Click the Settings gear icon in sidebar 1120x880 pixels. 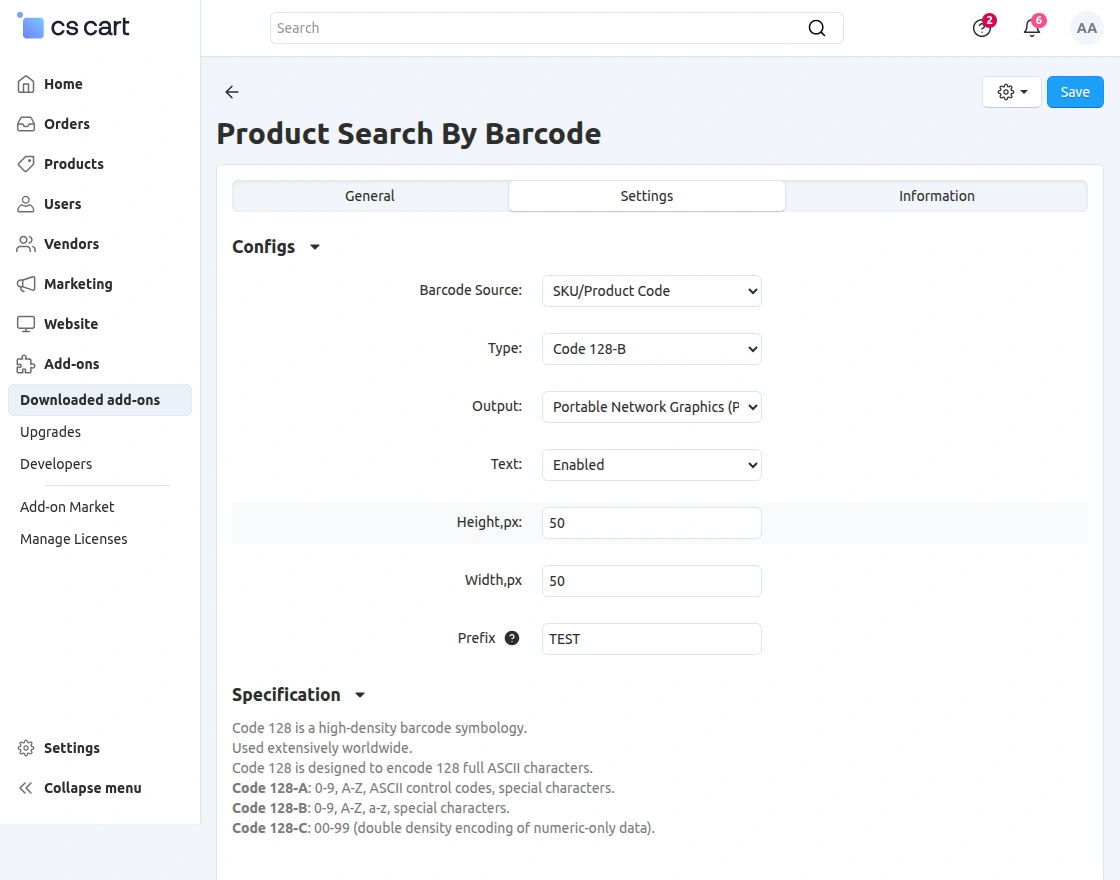coord(26,748)
